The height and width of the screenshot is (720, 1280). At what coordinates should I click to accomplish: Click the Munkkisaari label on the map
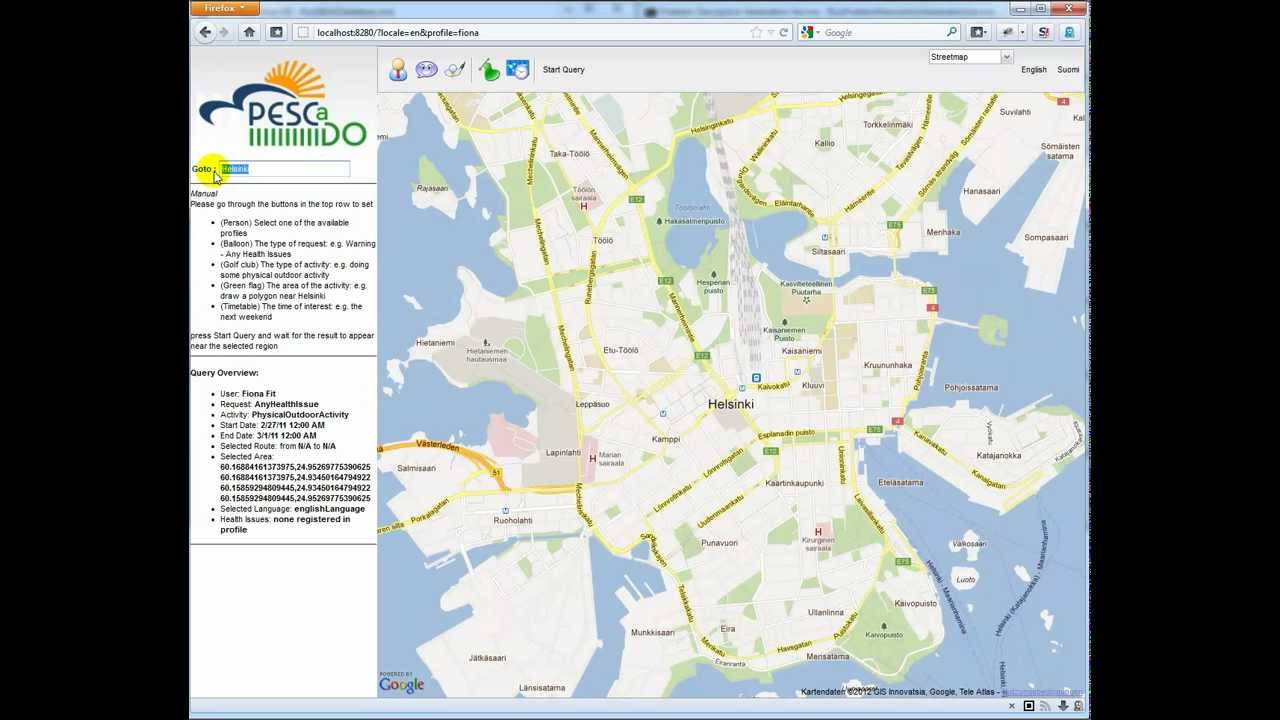click(x=653, y=633)
